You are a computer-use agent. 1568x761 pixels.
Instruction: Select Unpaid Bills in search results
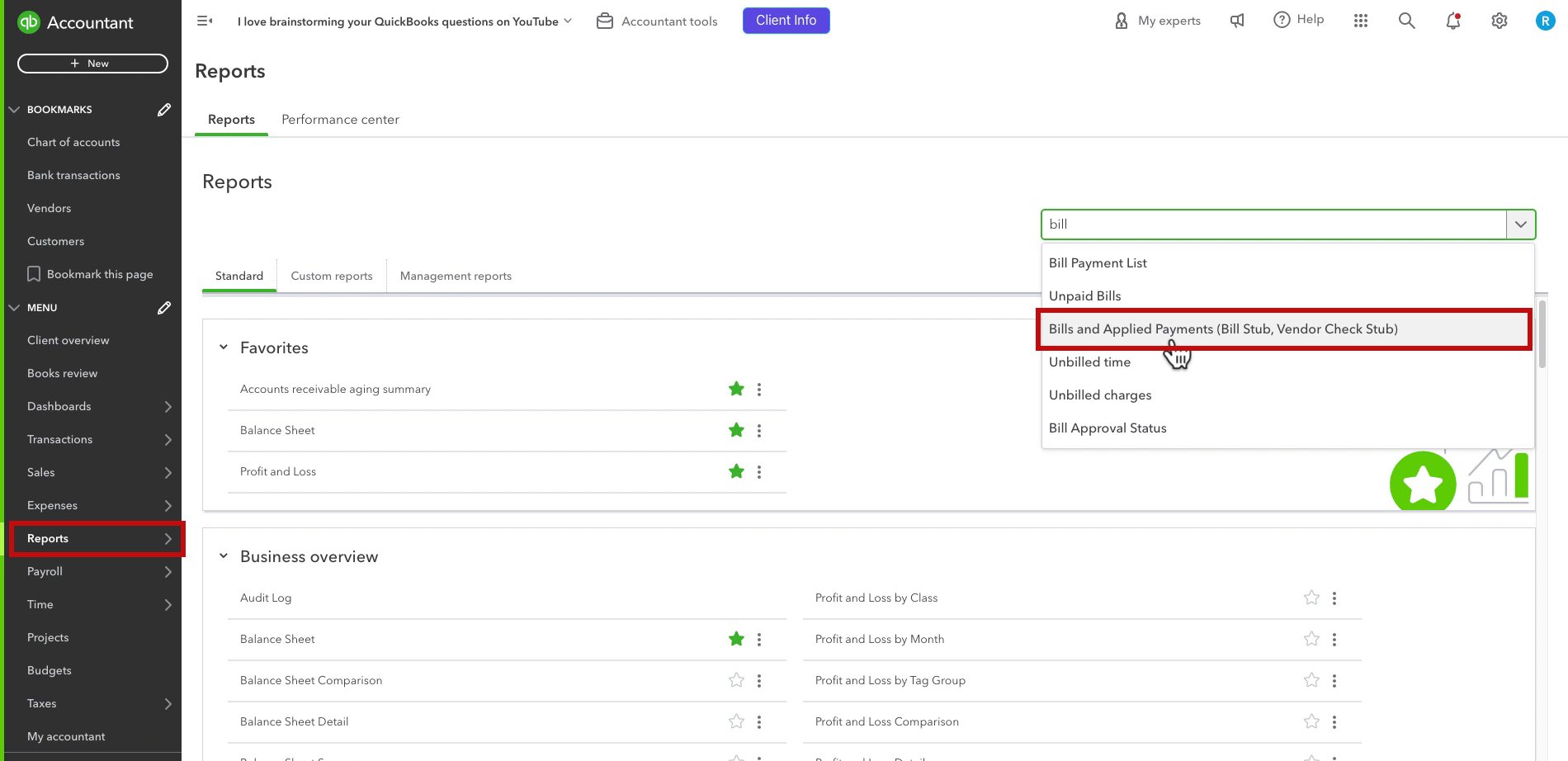(x=1287, y=295)
